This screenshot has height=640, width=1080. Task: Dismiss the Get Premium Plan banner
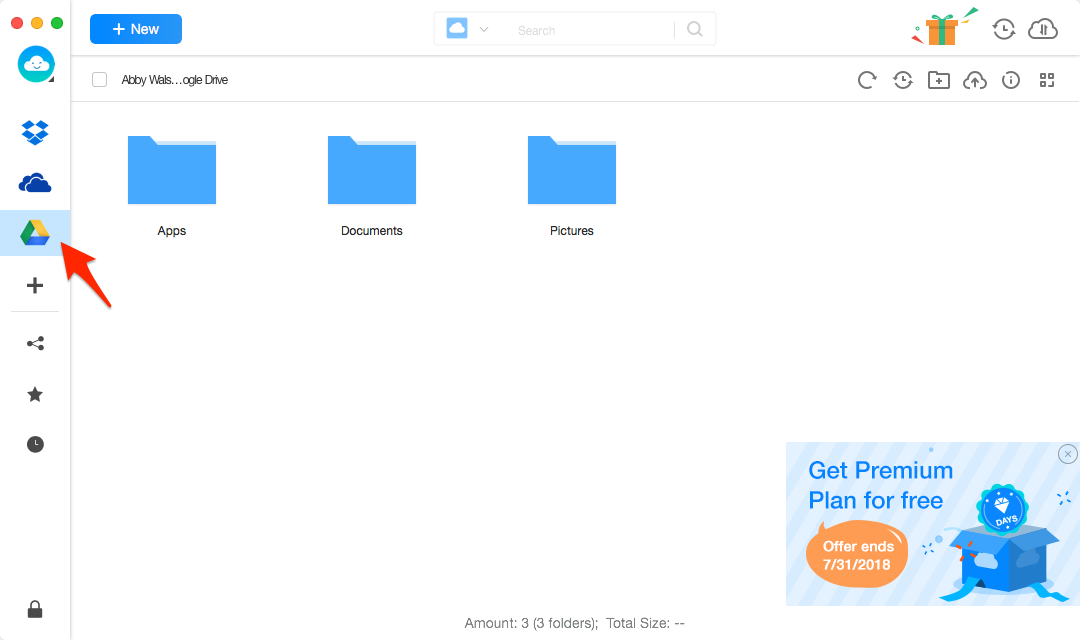(x=1067, y=454)
